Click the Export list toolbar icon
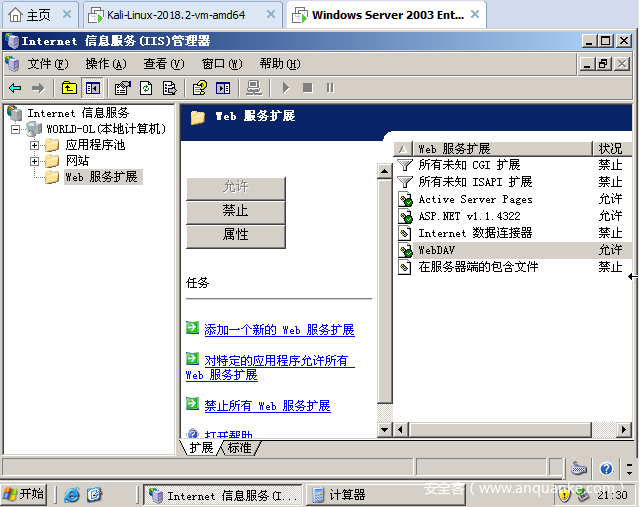The width and height of the screenshot is (640, 507). click(169, 88)
